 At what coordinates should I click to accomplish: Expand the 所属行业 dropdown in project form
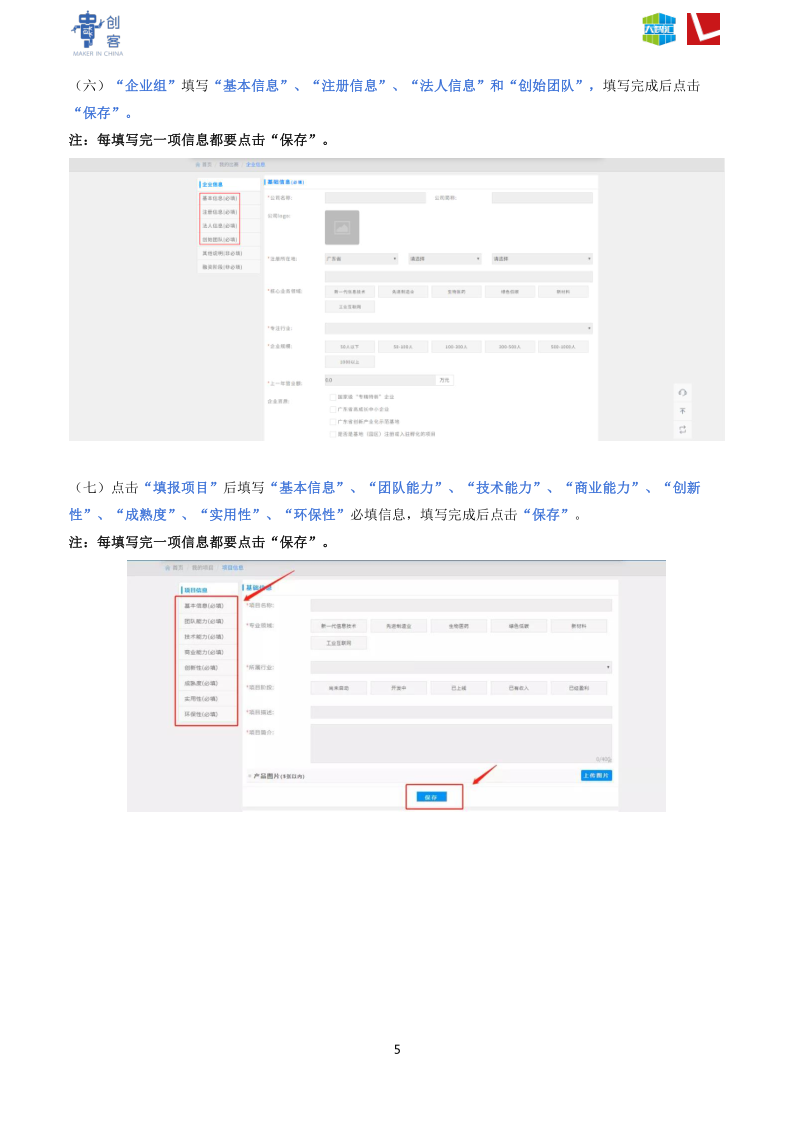[x=460, y=667]
